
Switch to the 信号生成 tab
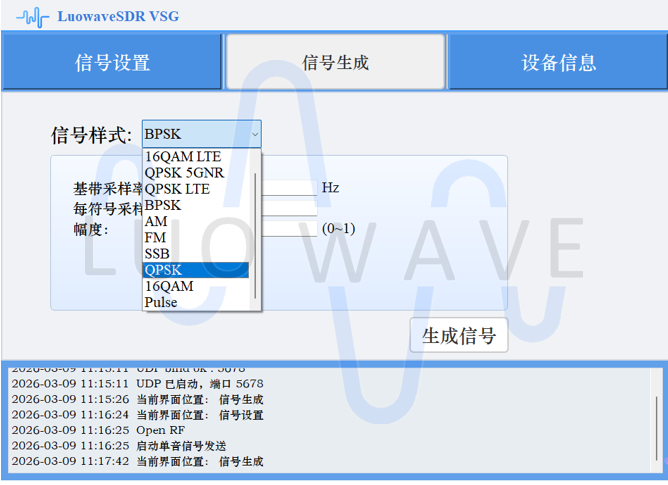click(335, 63)
